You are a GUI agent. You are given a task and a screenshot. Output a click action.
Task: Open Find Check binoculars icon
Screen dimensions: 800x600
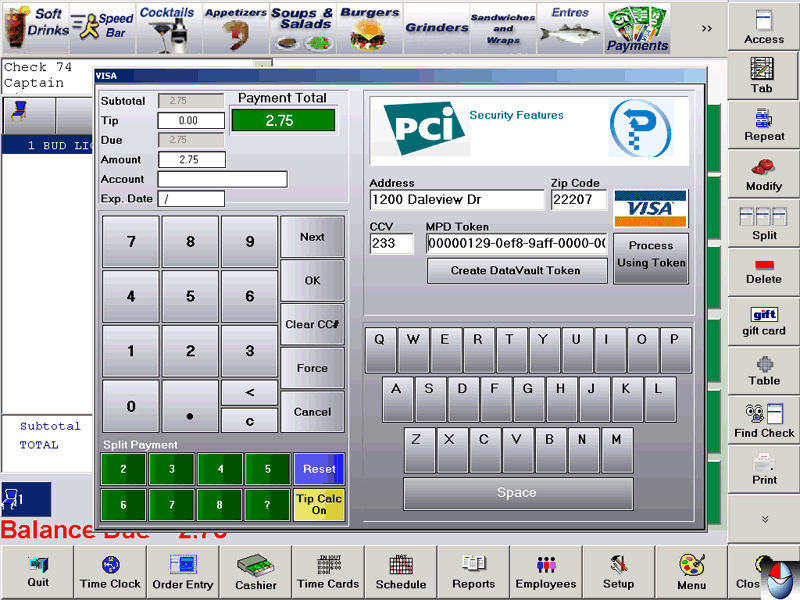pos(763,420)
